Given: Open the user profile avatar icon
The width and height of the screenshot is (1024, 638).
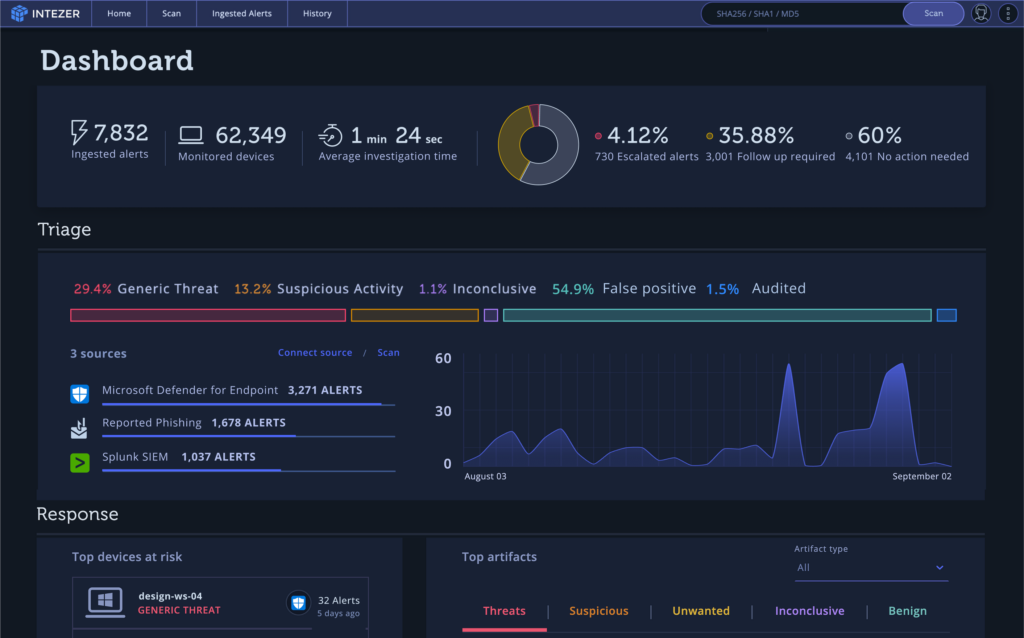Looking at the screenshot, I should (x=980, y=13).
